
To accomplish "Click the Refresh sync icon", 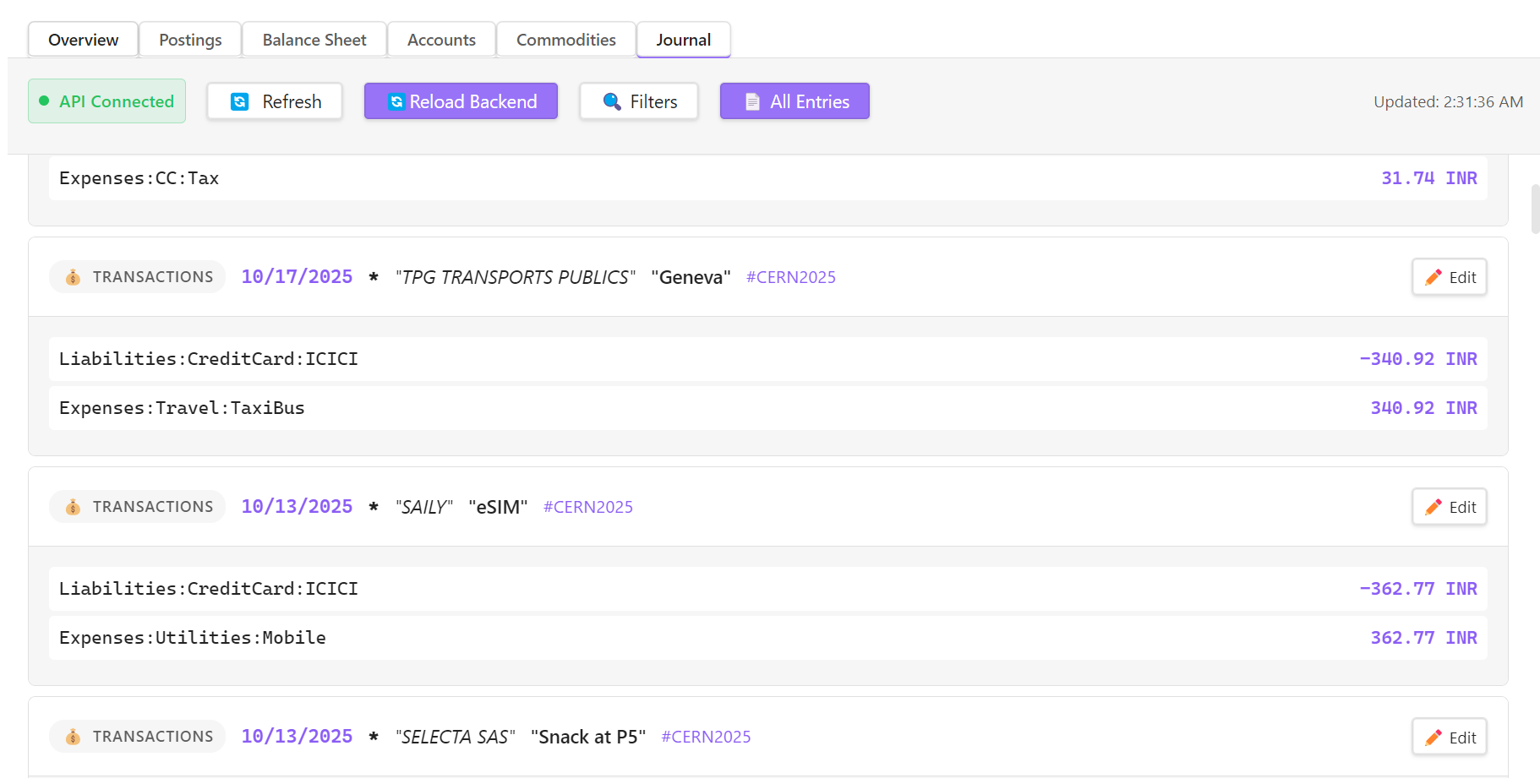I will click(x=240, y=101).
